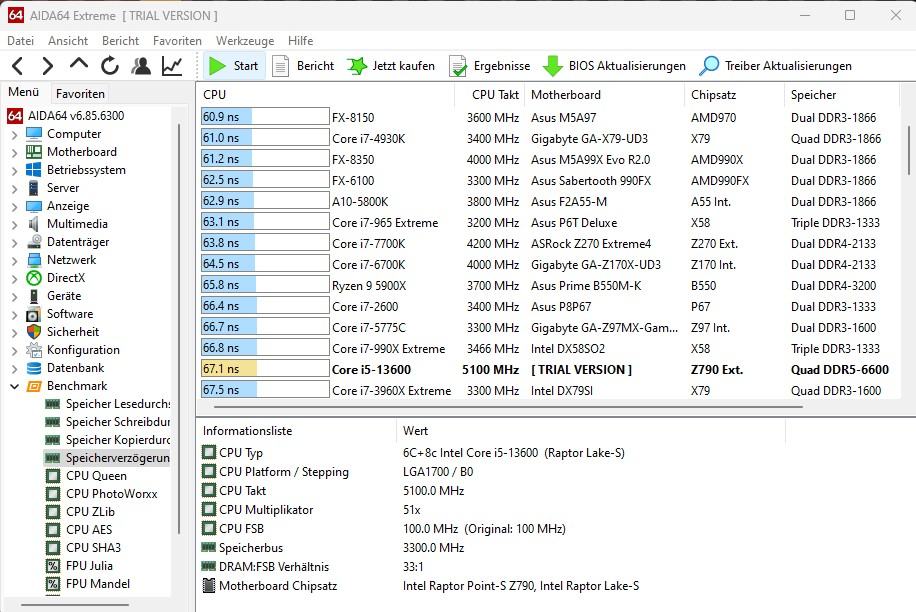916x612 pixels.
Task: Click the Konfiguration gear icon
Action: (x=34, y=350)
